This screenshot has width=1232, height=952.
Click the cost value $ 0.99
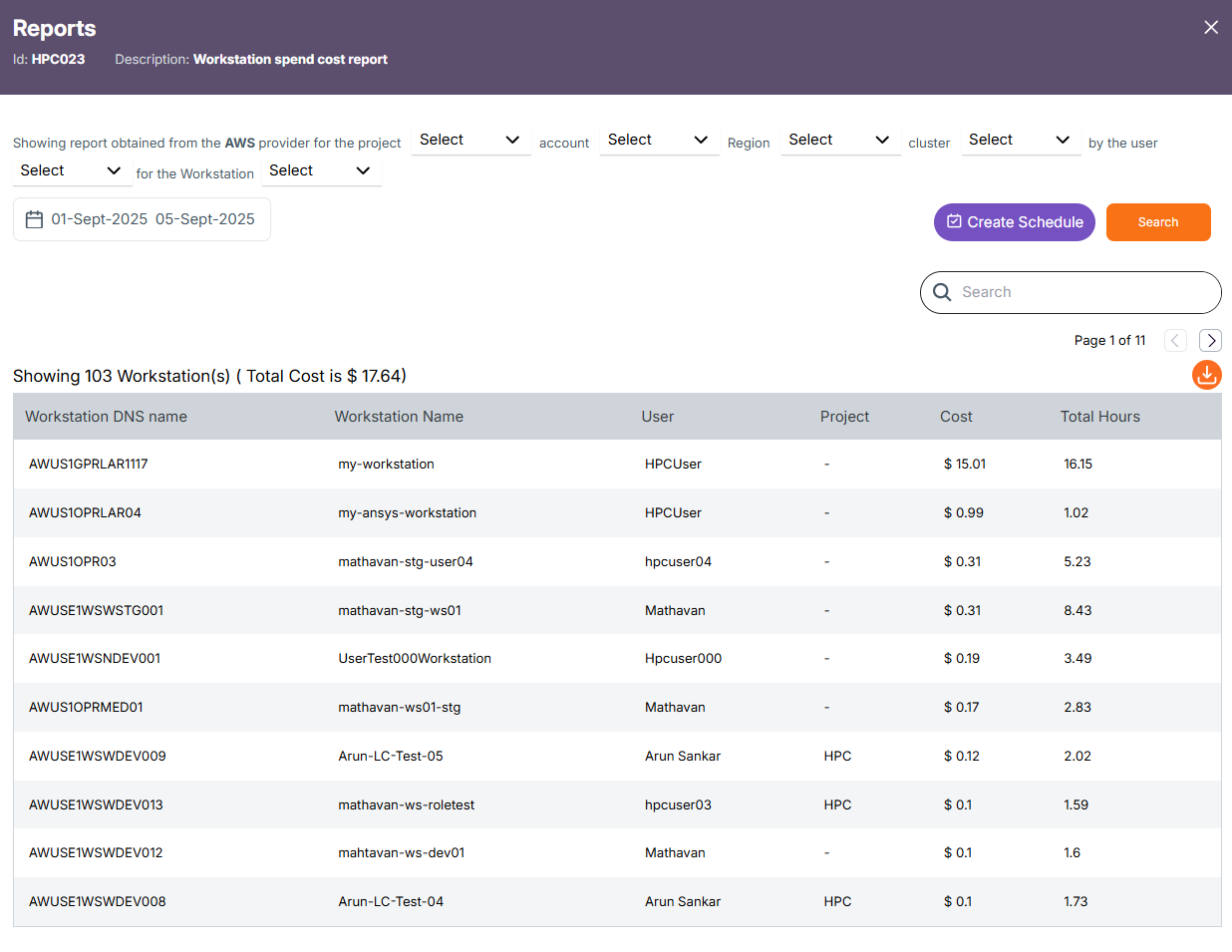point(963,512)
